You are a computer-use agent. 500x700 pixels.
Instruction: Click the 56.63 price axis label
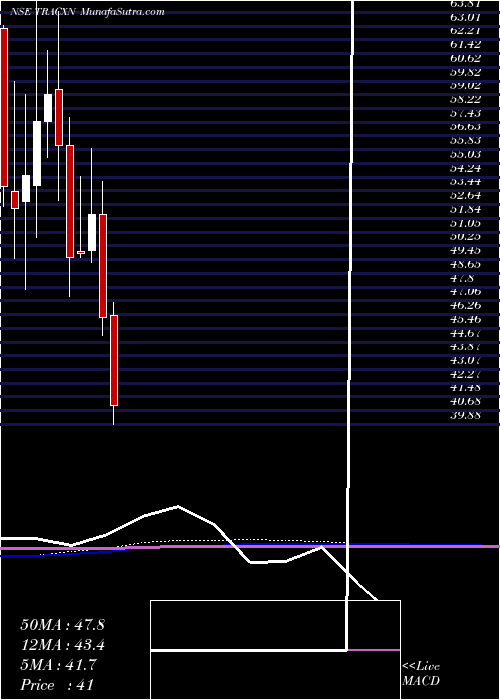[466, 127]
